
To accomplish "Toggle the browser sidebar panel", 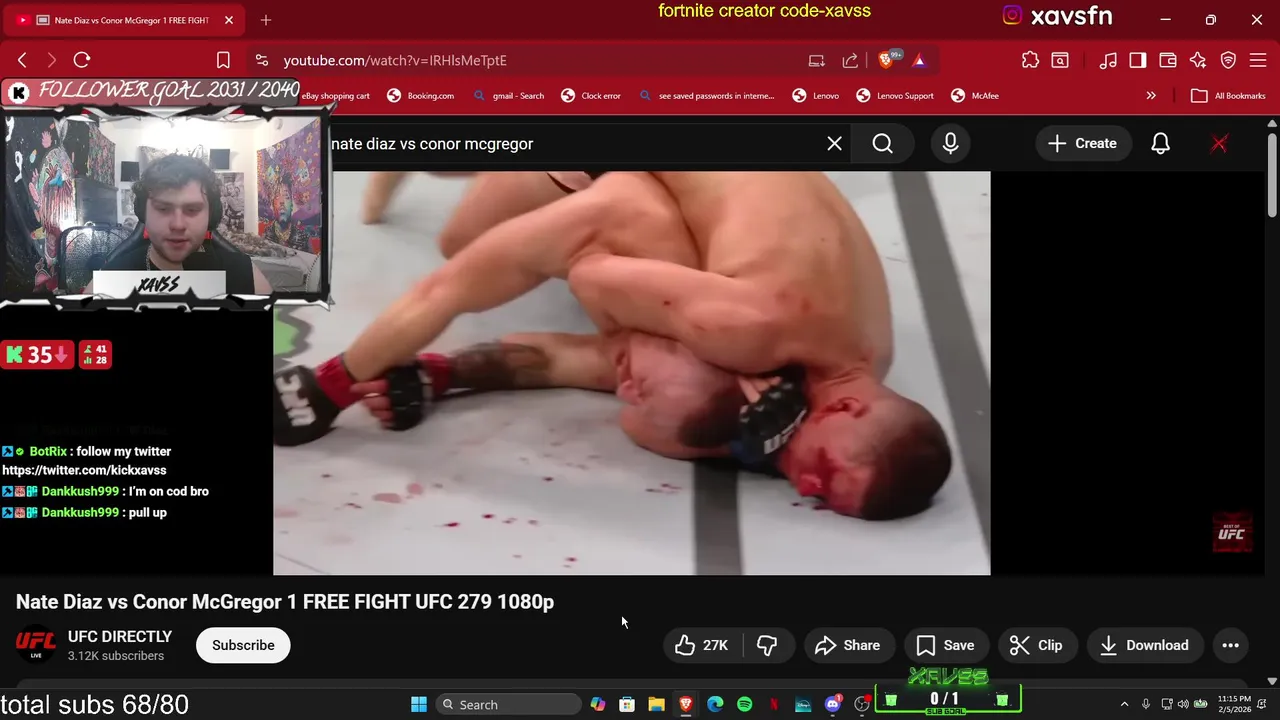I will click(1138, 60).
